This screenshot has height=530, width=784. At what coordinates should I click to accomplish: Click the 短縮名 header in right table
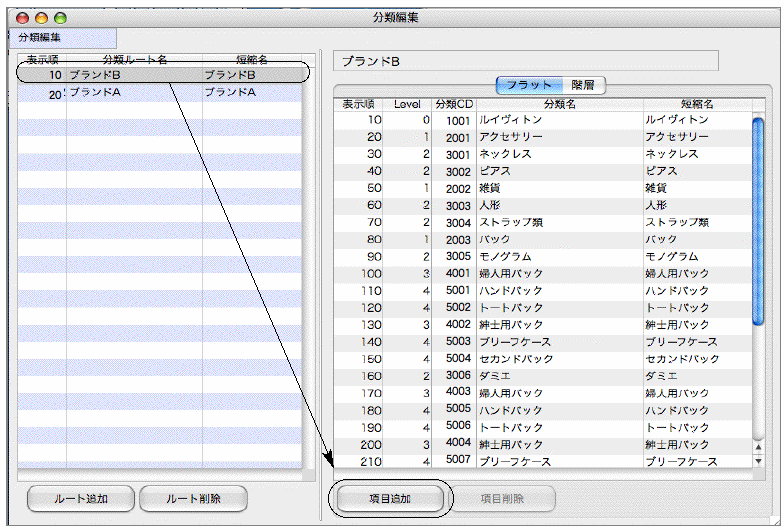(697, 104)
